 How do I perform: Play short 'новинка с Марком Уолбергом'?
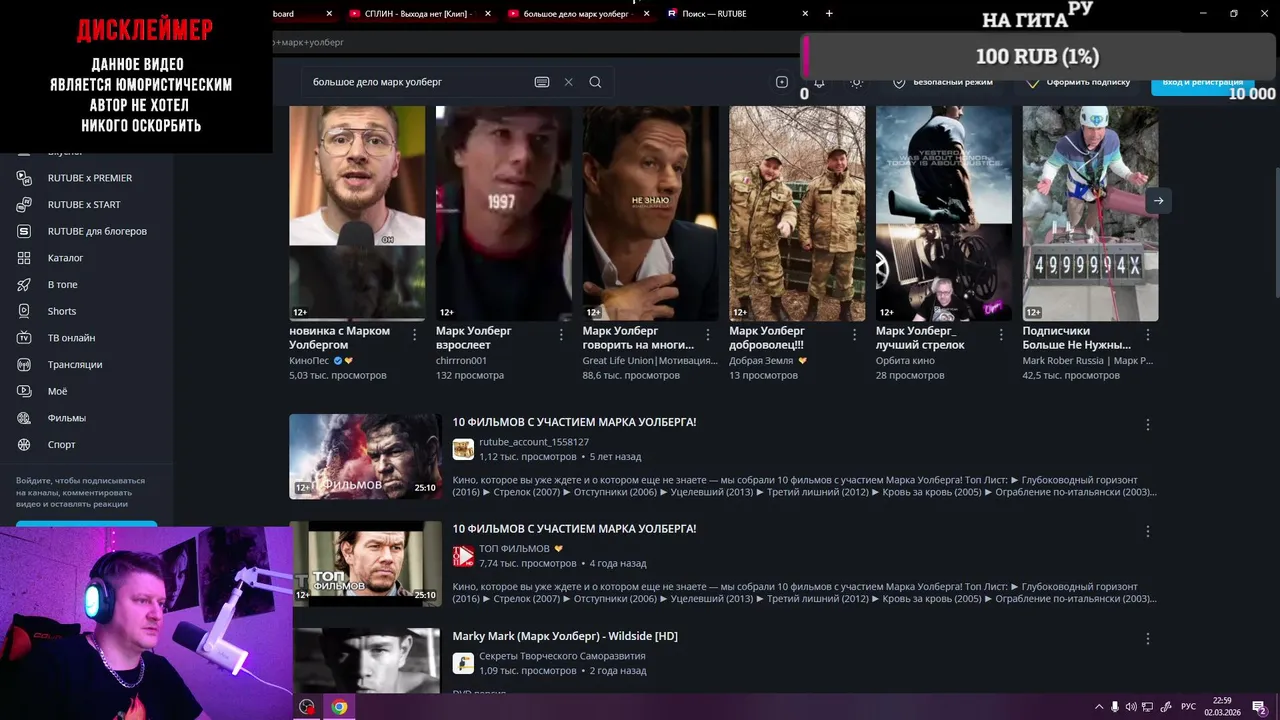click(357, 213)
